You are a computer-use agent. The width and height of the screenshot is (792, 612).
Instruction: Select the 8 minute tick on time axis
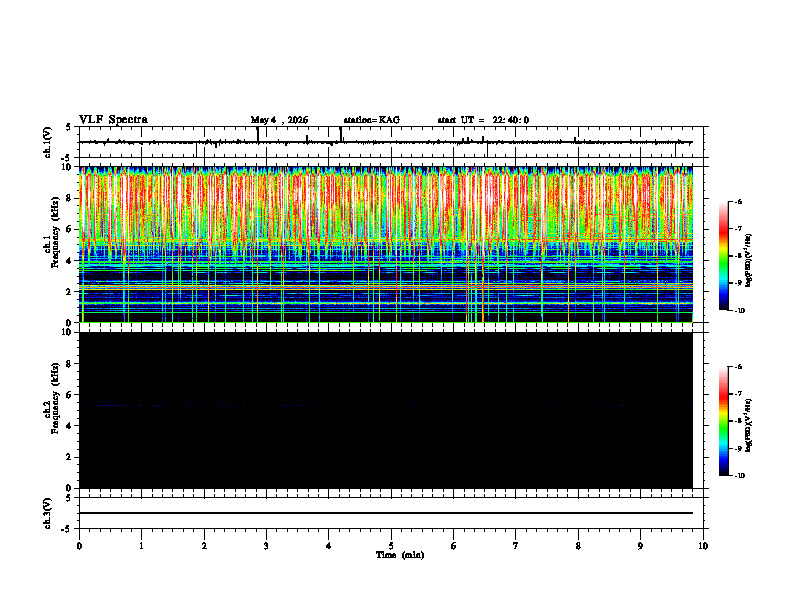coord(578,546)
